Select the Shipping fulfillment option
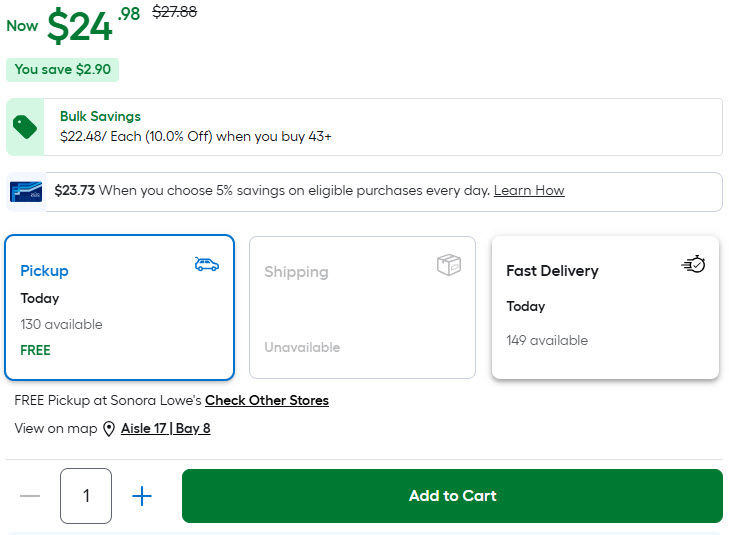This screenshot has height=535, width=729. pos(362,308)
